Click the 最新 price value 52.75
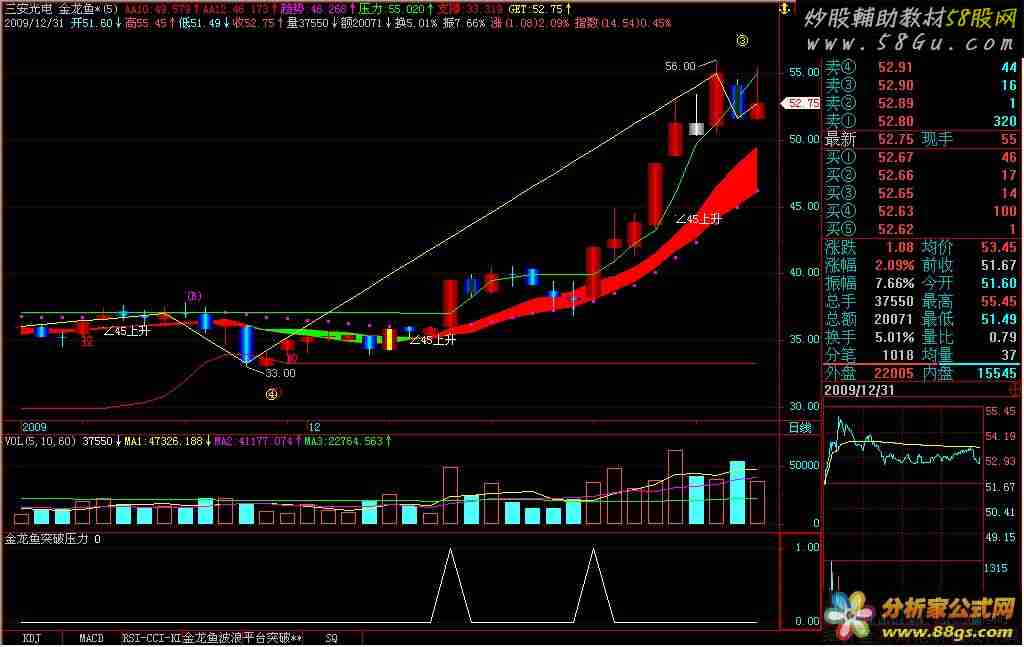 coord(895,139)
